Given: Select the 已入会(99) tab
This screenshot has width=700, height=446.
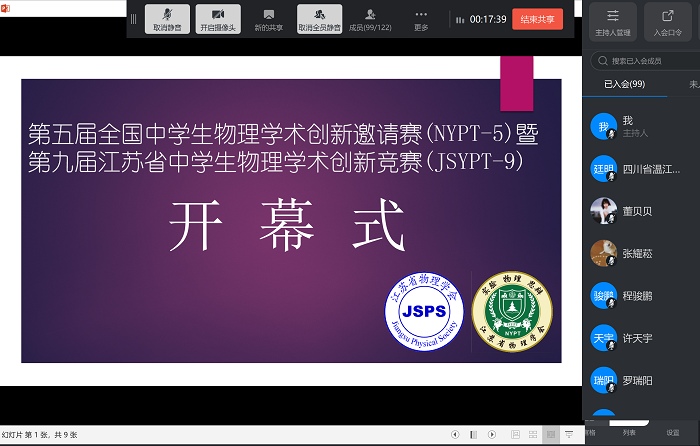Looking at the screenshot, I should point(624,84).
